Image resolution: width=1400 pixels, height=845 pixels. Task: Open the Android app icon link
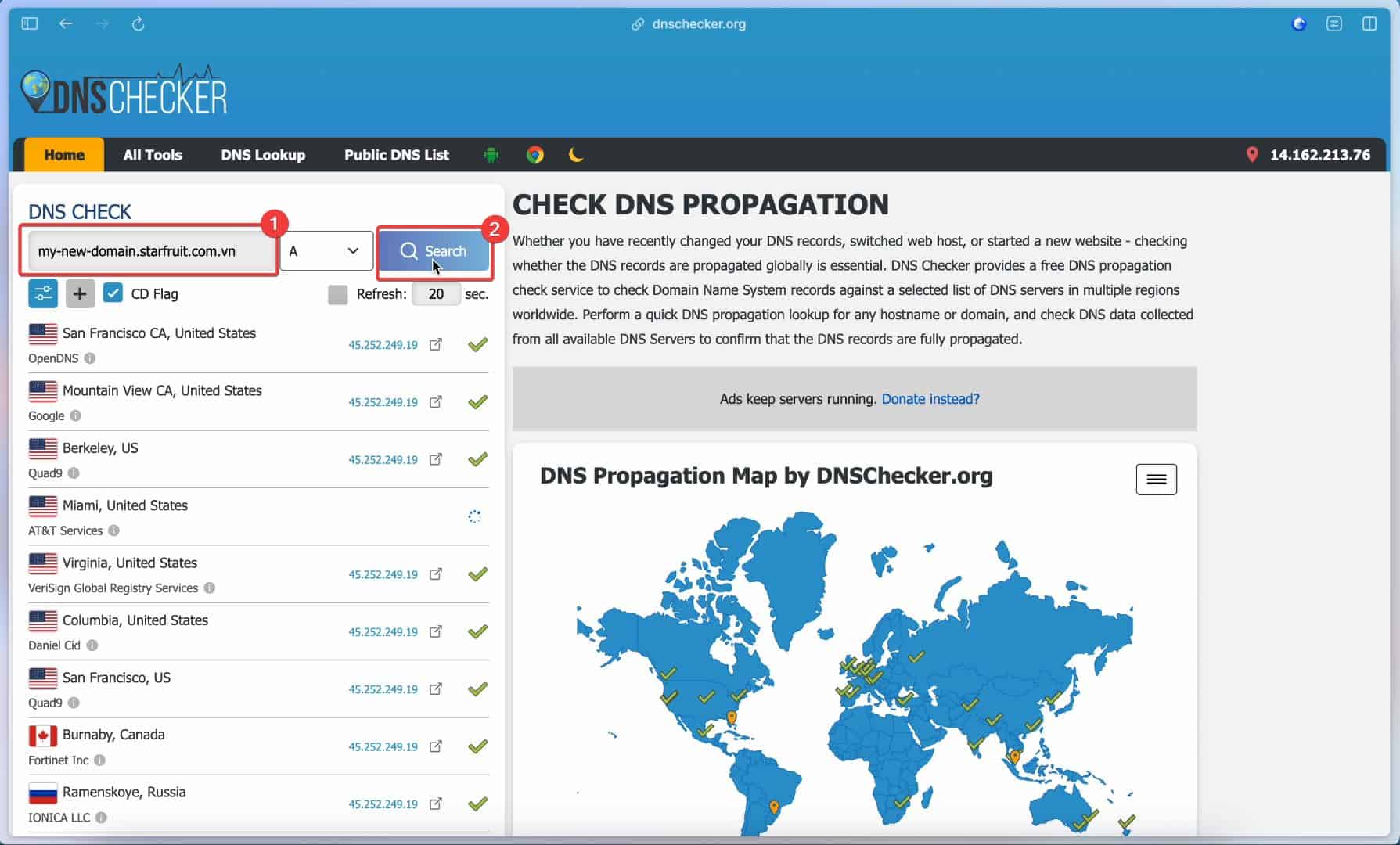point(491,155)
